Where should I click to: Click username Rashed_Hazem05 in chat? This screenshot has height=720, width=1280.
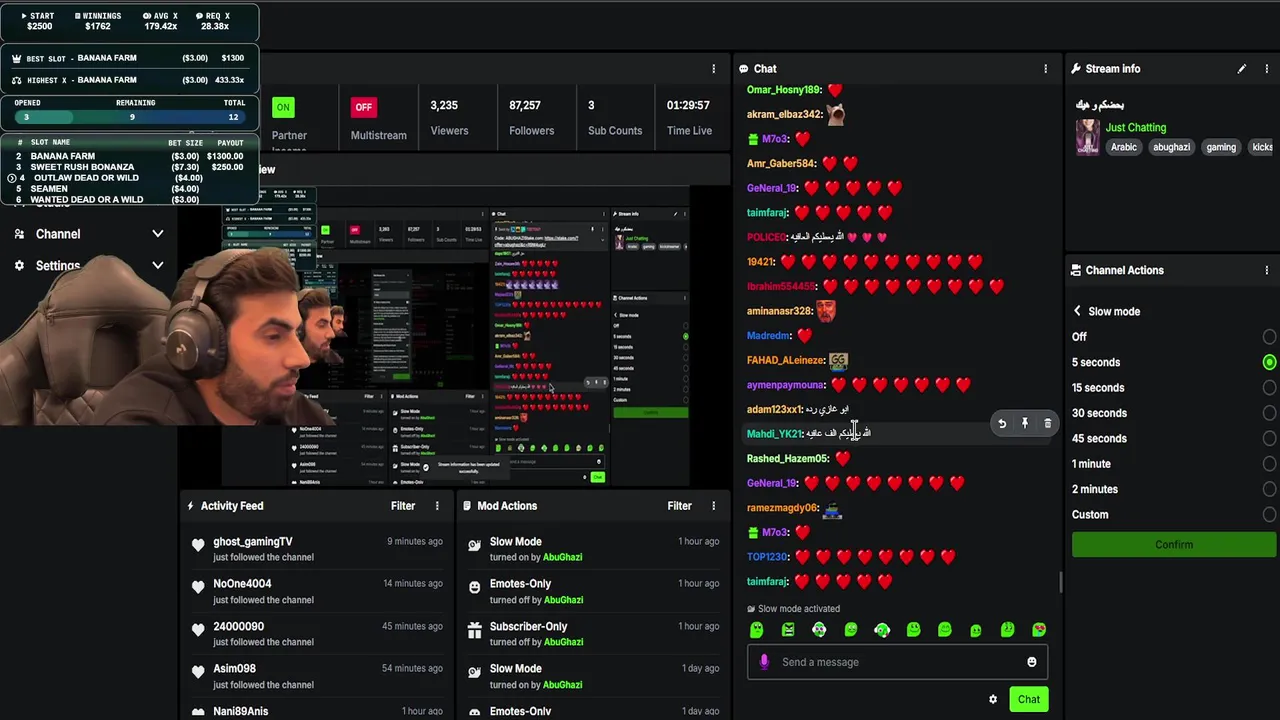pyautogui.click(x=787, y=459)
